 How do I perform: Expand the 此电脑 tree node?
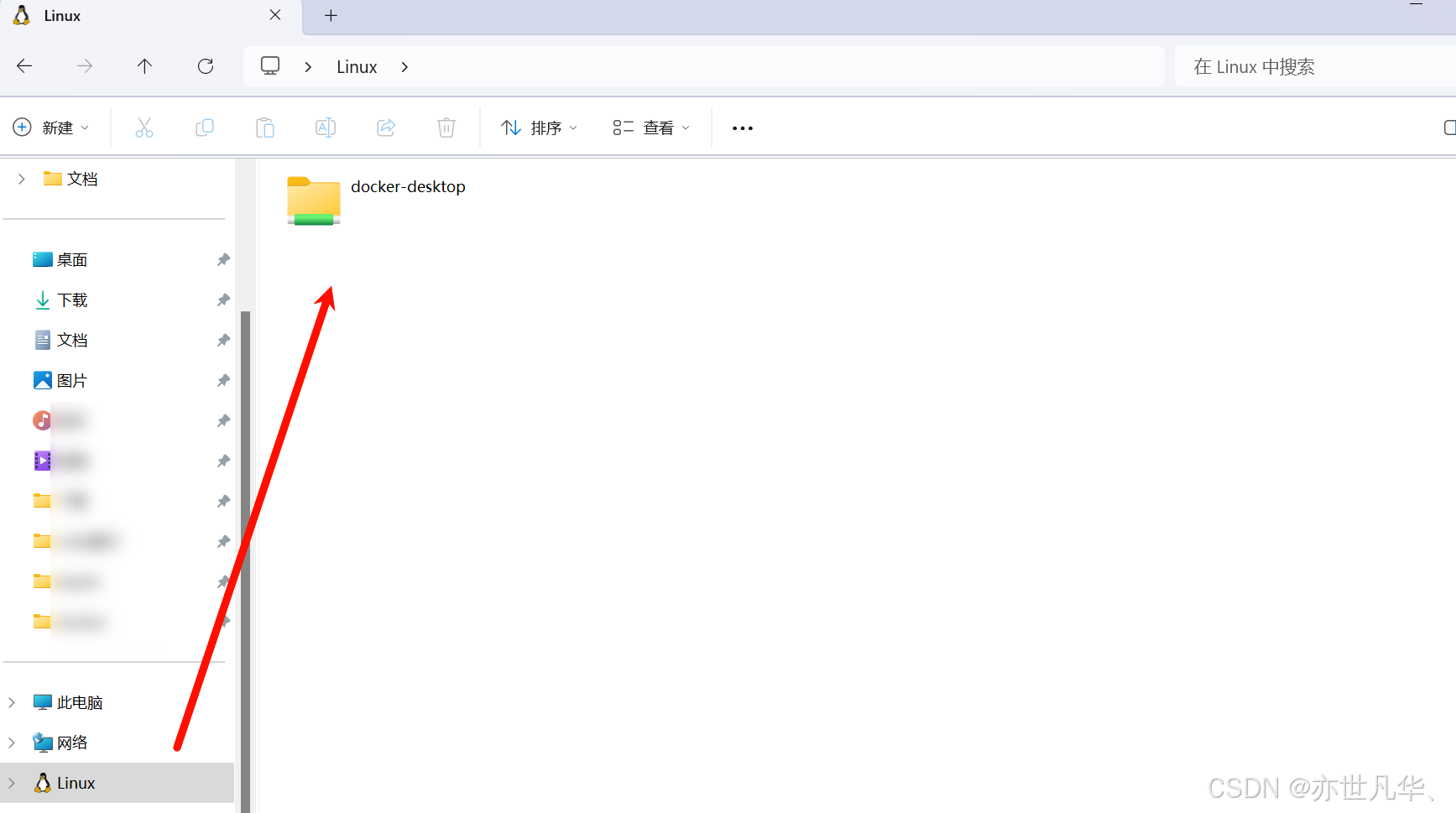click(12, 702)
